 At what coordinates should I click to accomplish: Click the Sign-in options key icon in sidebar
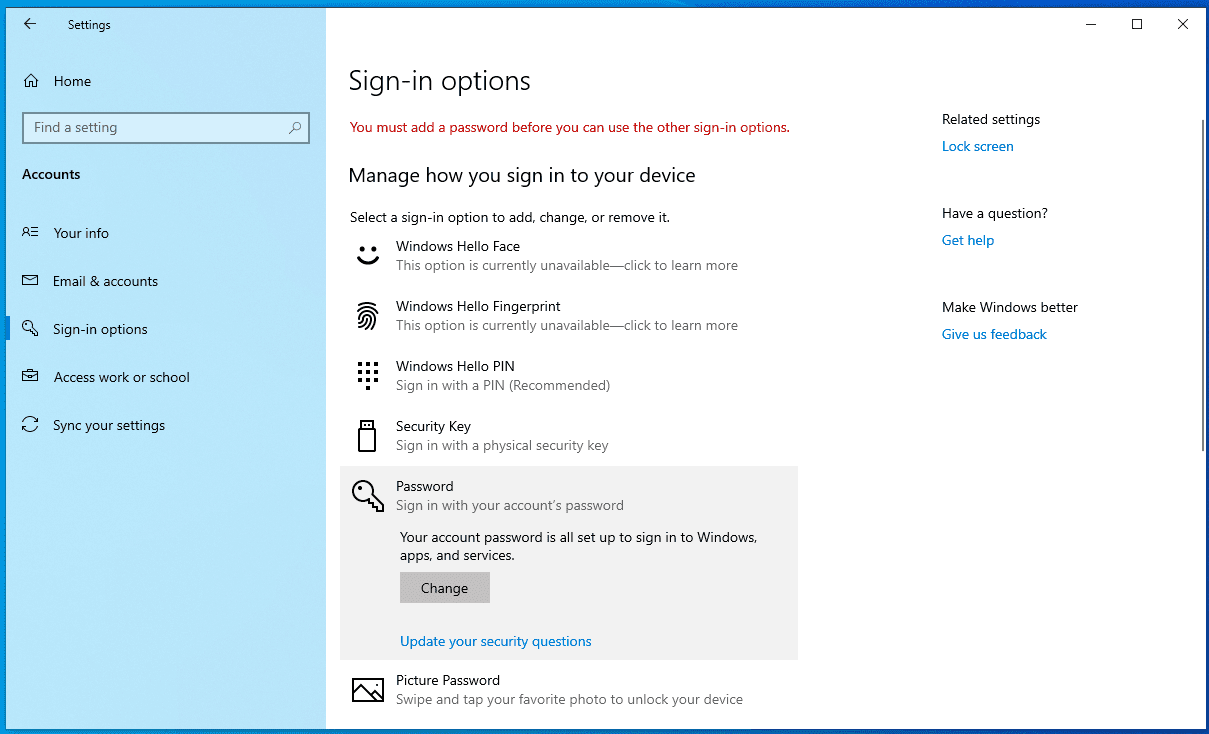[x=30, y=329]
